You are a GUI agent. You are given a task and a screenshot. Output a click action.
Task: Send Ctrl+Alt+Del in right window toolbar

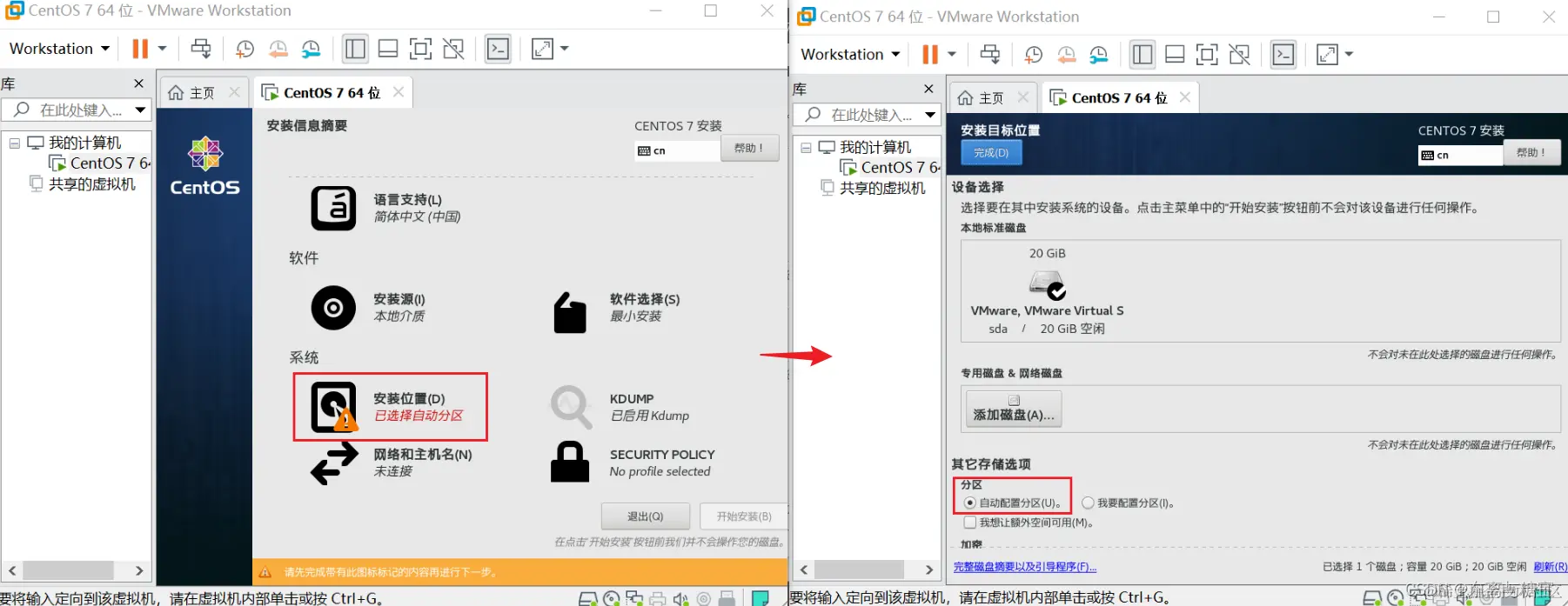[990, 54]
